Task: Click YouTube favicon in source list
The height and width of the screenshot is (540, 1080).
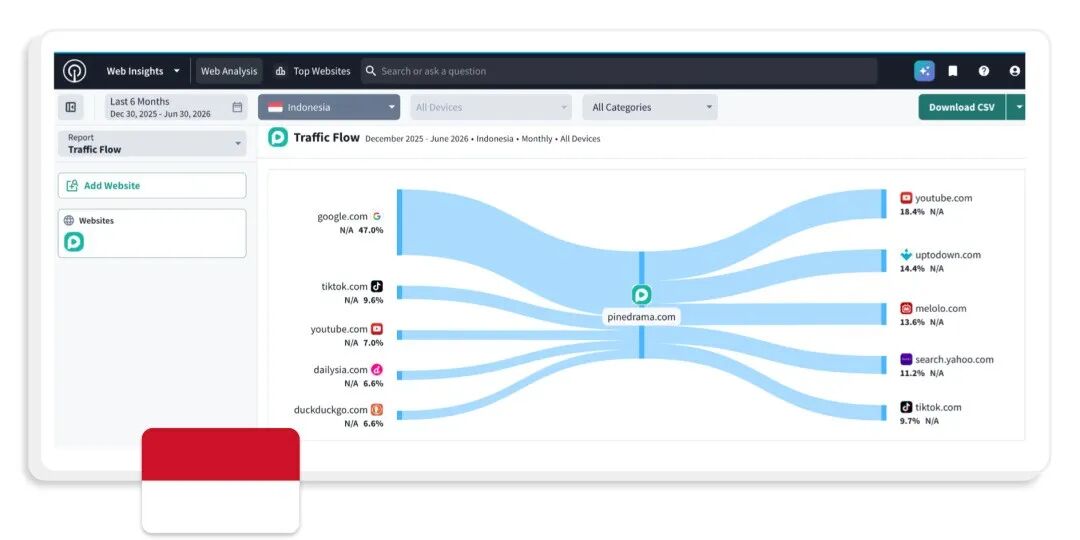Action: point(377,329)
